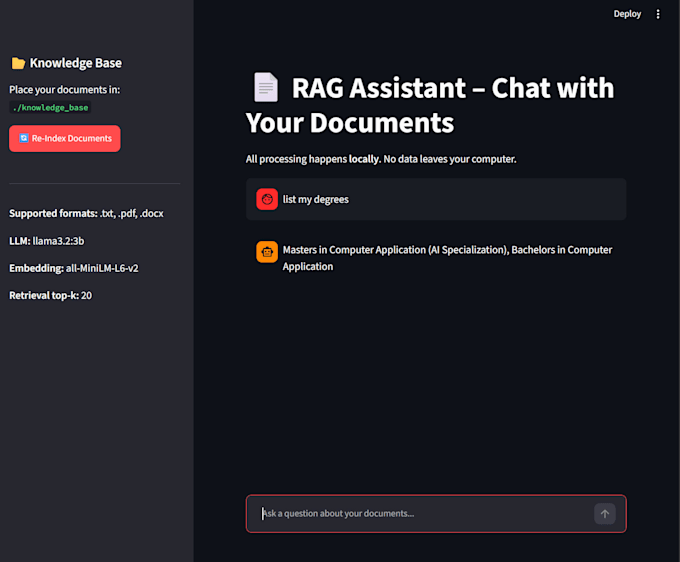Open the three-dot main menu
This screenshot has height=562, width=680.
tap(657, 14)
